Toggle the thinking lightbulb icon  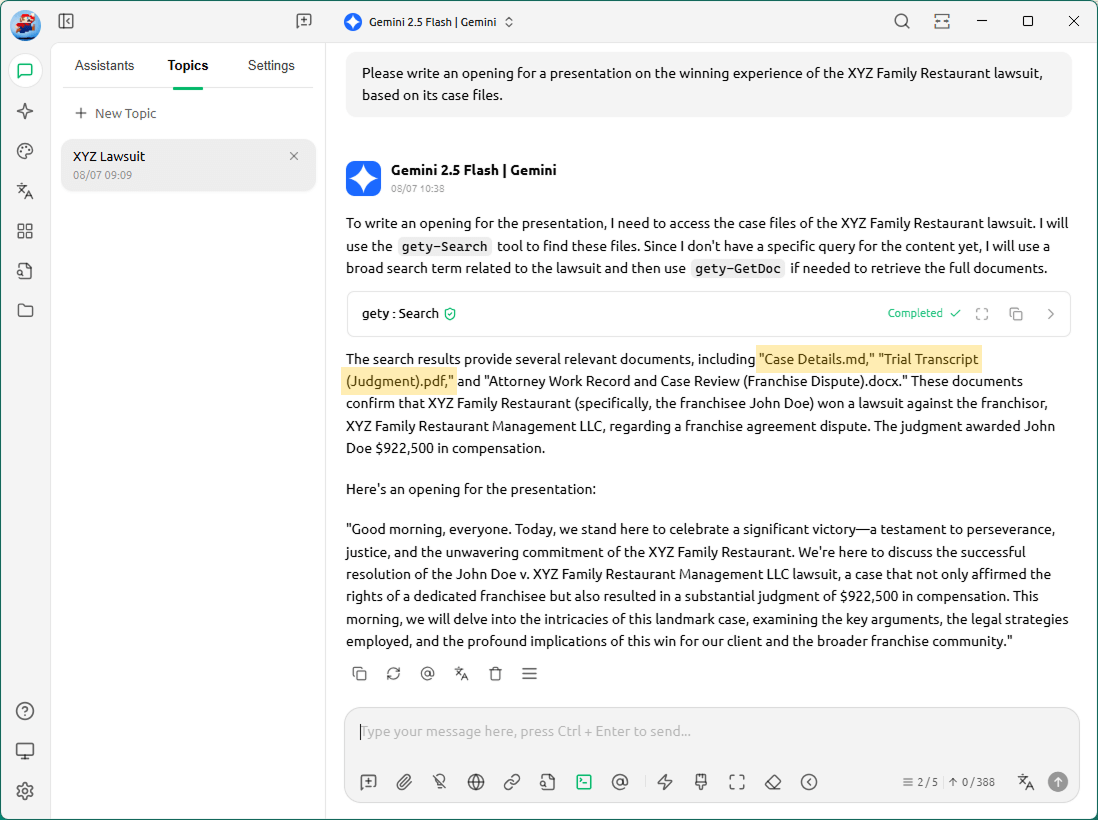point(440,782)
